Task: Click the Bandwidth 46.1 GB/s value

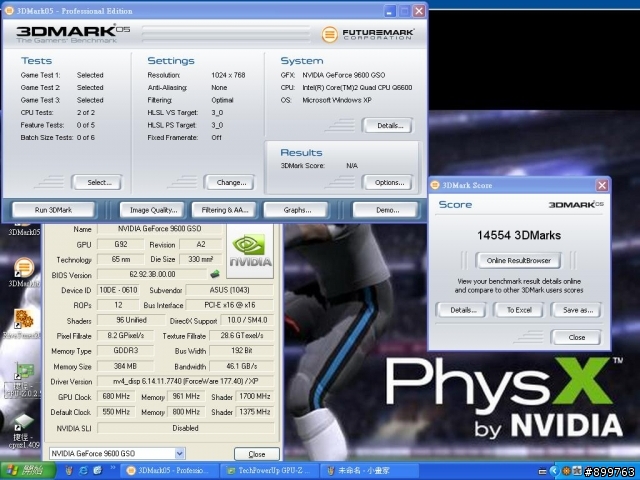Action: 242,366
